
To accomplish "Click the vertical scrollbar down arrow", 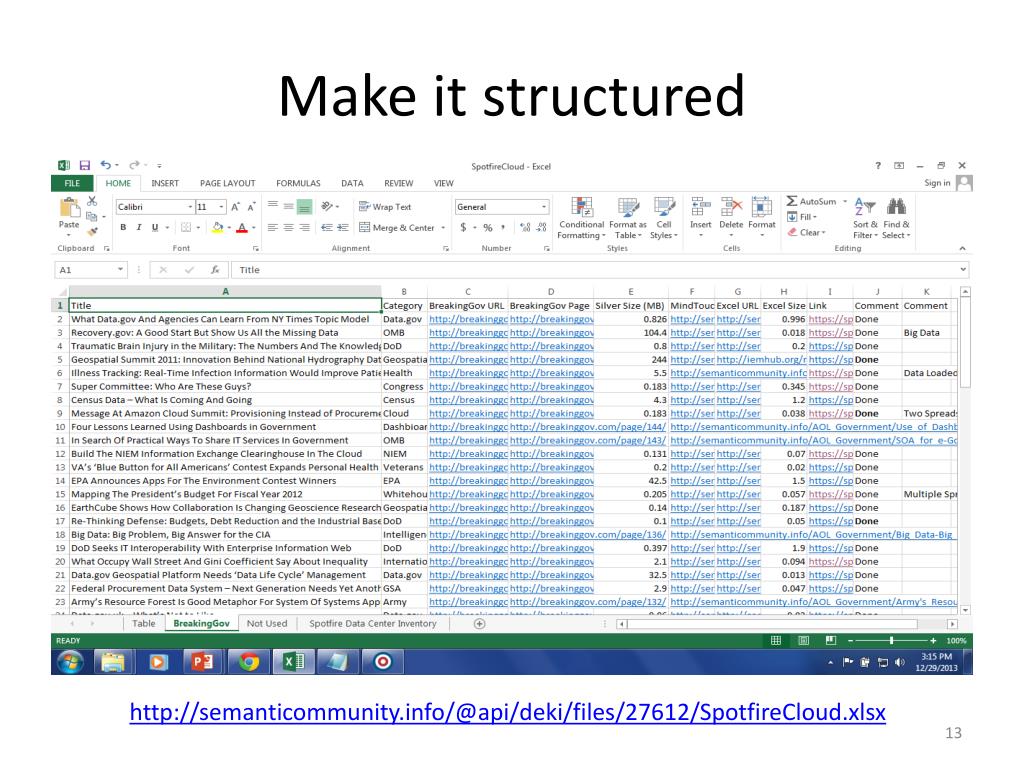I will coord(965,610).
